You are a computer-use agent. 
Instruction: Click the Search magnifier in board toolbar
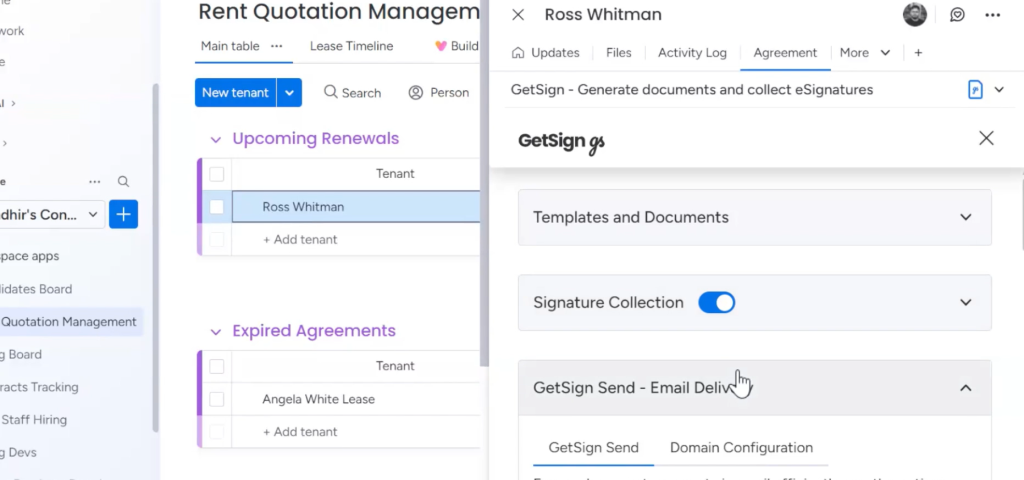(331, 92)
